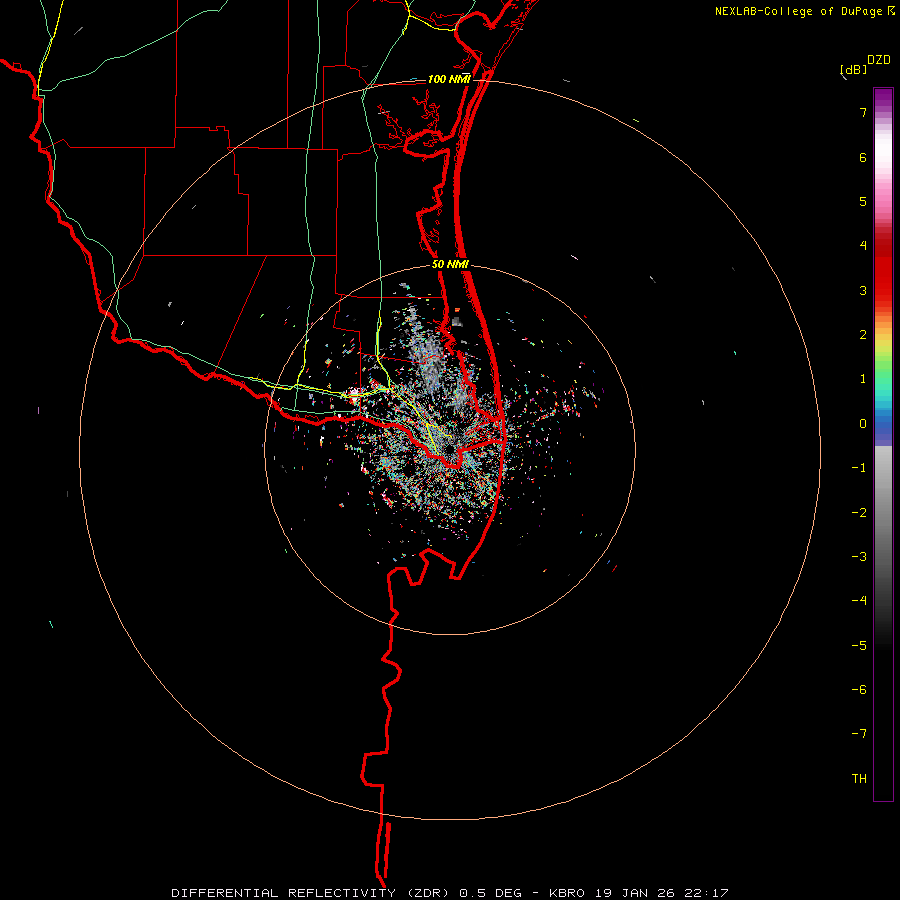This screenshot has height=900, width=900.
Task: Click the -5 value on the color scale
Action: 859,646
